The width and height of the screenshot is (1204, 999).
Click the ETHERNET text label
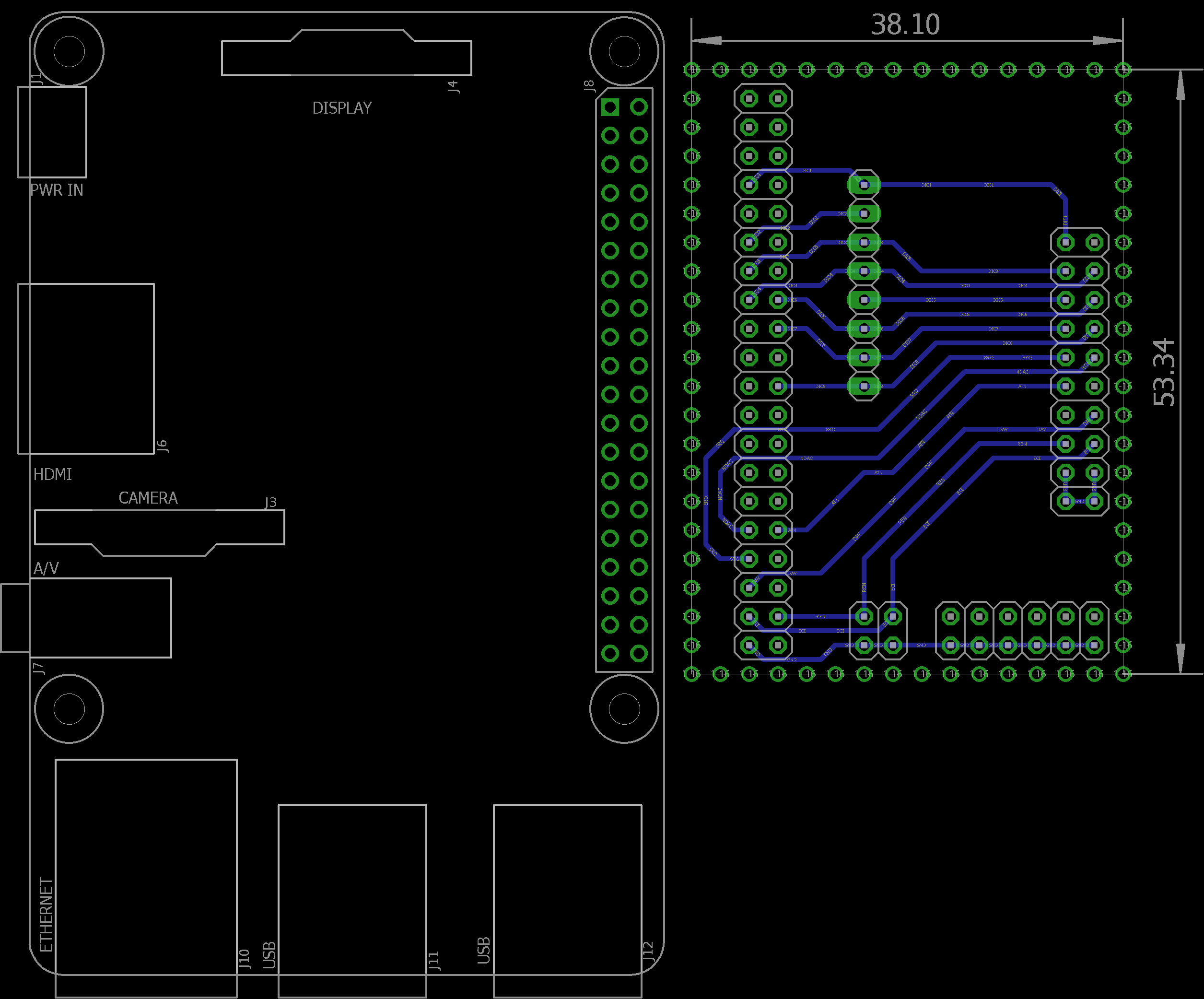pyautogui.click(x=46, y=914)
